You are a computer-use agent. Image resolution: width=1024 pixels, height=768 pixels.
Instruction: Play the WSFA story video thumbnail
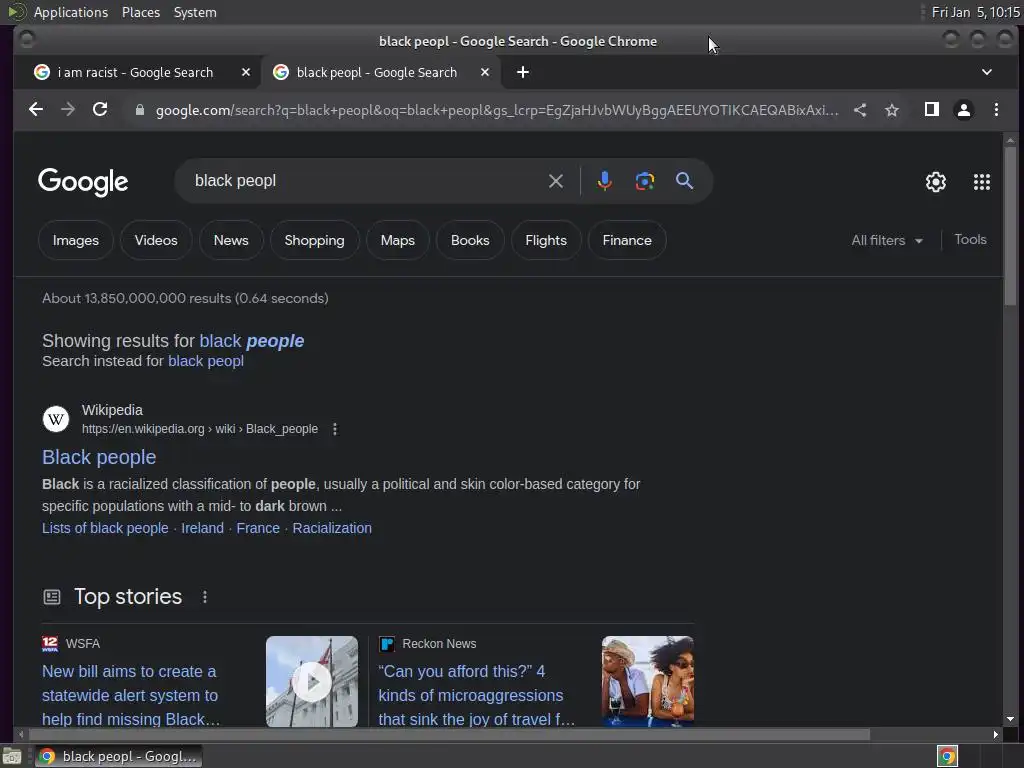pyautogui.click(x=312, y=681)
